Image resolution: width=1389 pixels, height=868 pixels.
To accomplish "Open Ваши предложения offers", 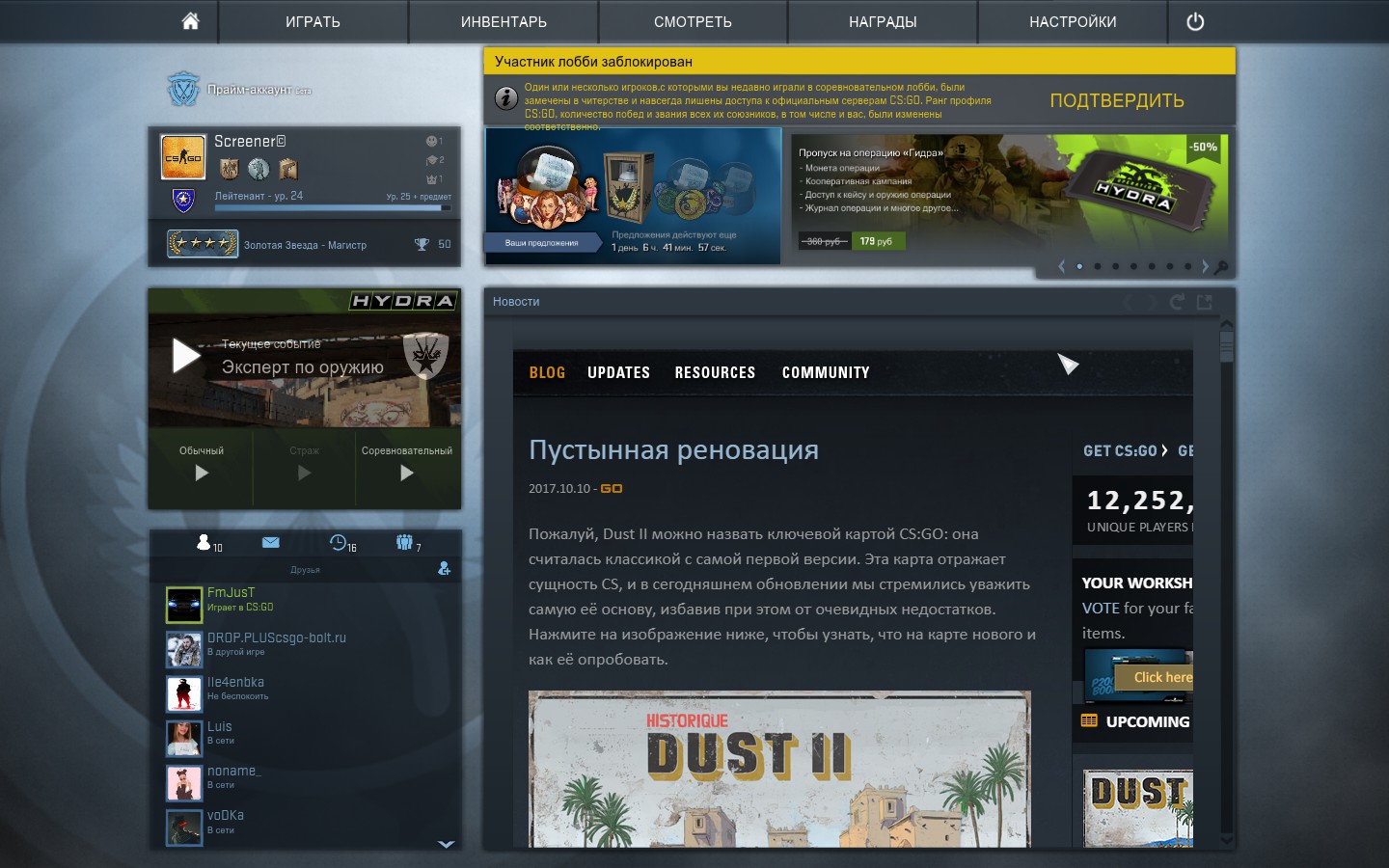I will (x=542, y=243).
